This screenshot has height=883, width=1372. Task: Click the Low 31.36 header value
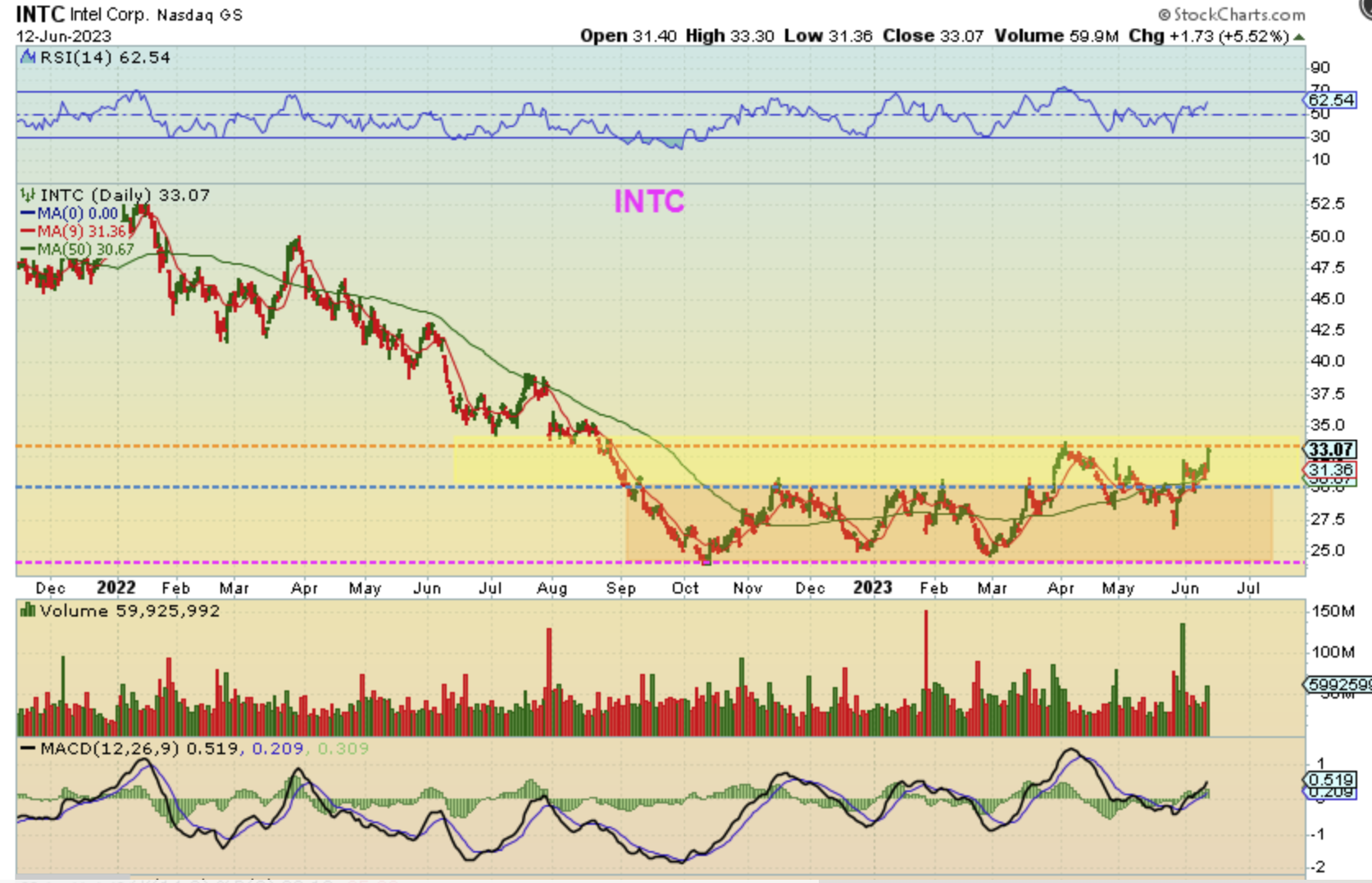(x=828, y=36)
